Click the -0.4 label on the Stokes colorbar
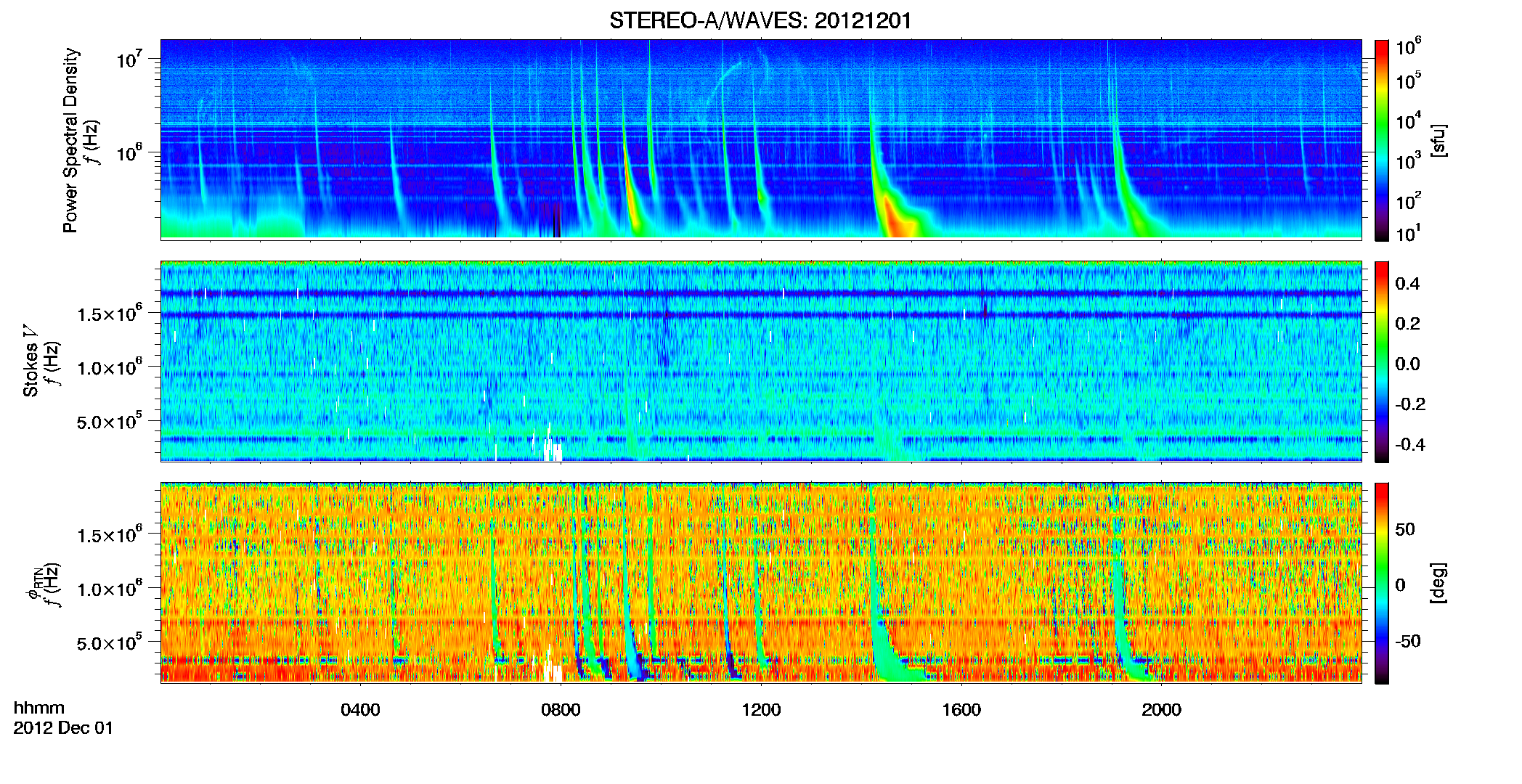Viewport: 1522px width, 784px height. (1410, 445)
